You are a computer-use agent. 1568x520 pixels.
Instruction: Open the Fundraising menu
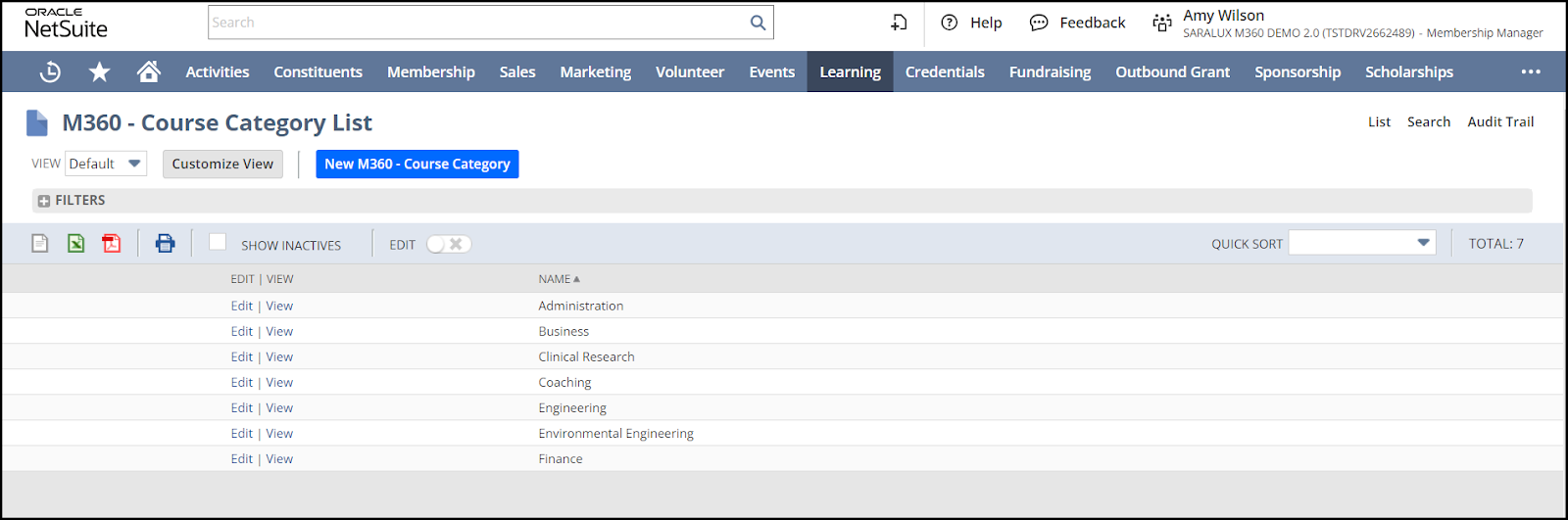[1050, 71]
